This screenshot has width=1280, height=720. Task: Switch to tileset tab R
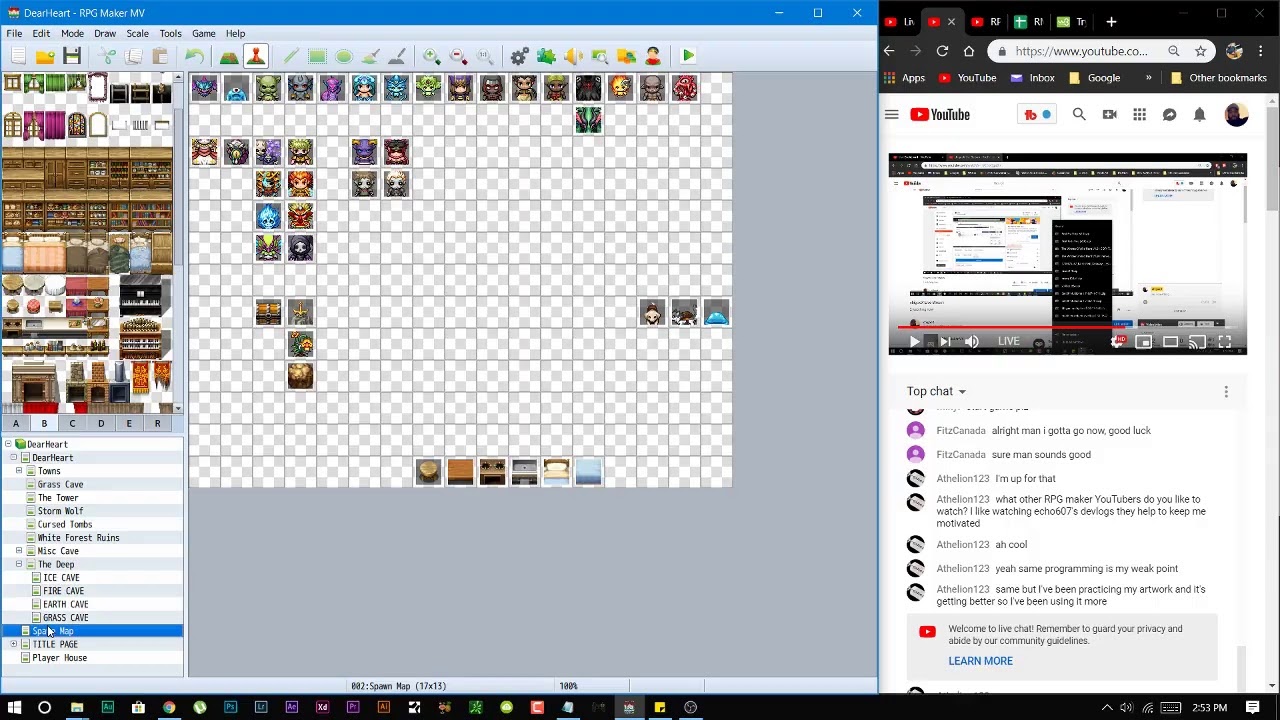point(157,424)
